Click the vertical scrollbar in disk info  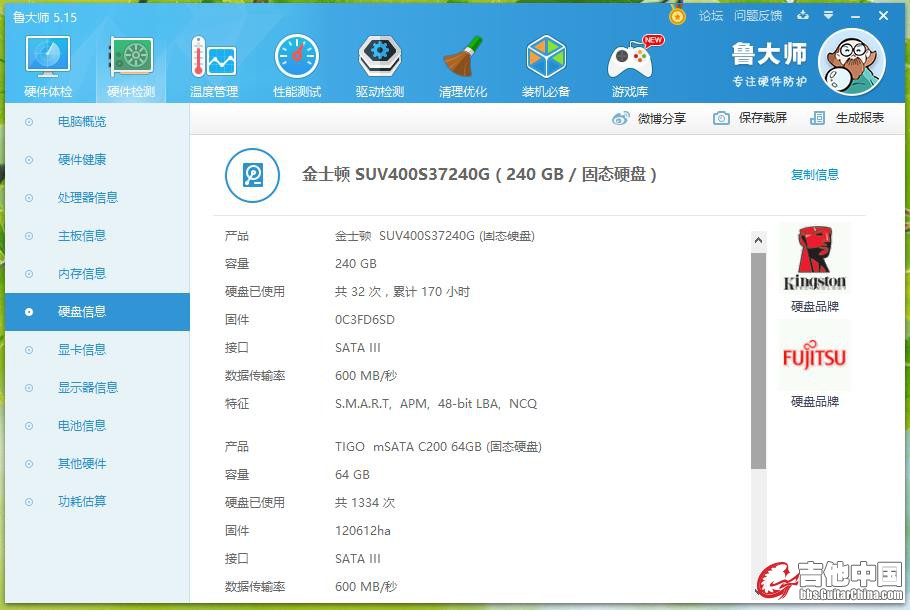(x=758, y=360)
